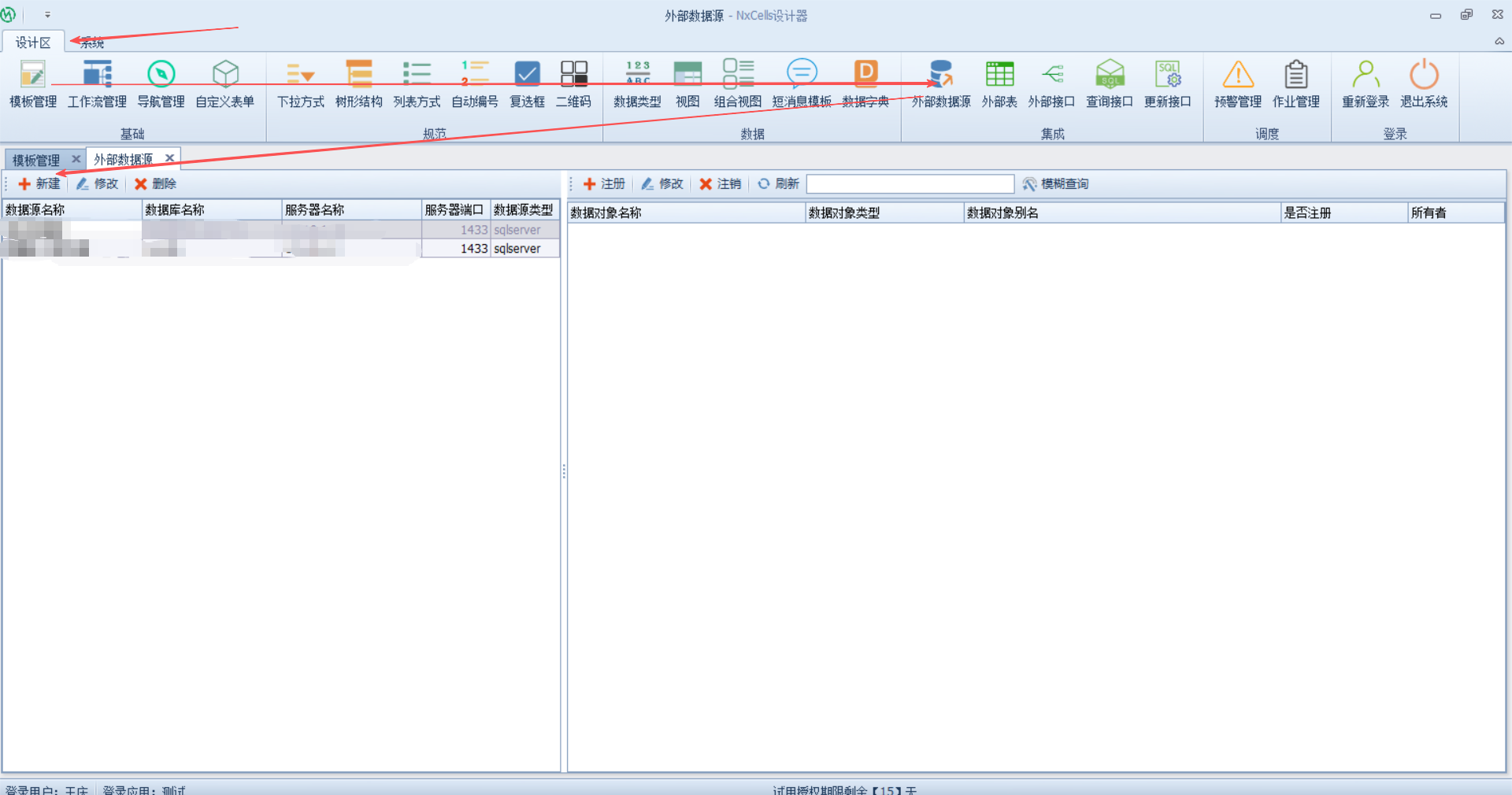Open the 工作流管理 workflow icon
This screenshot has width=1512, height=795.
97,83
